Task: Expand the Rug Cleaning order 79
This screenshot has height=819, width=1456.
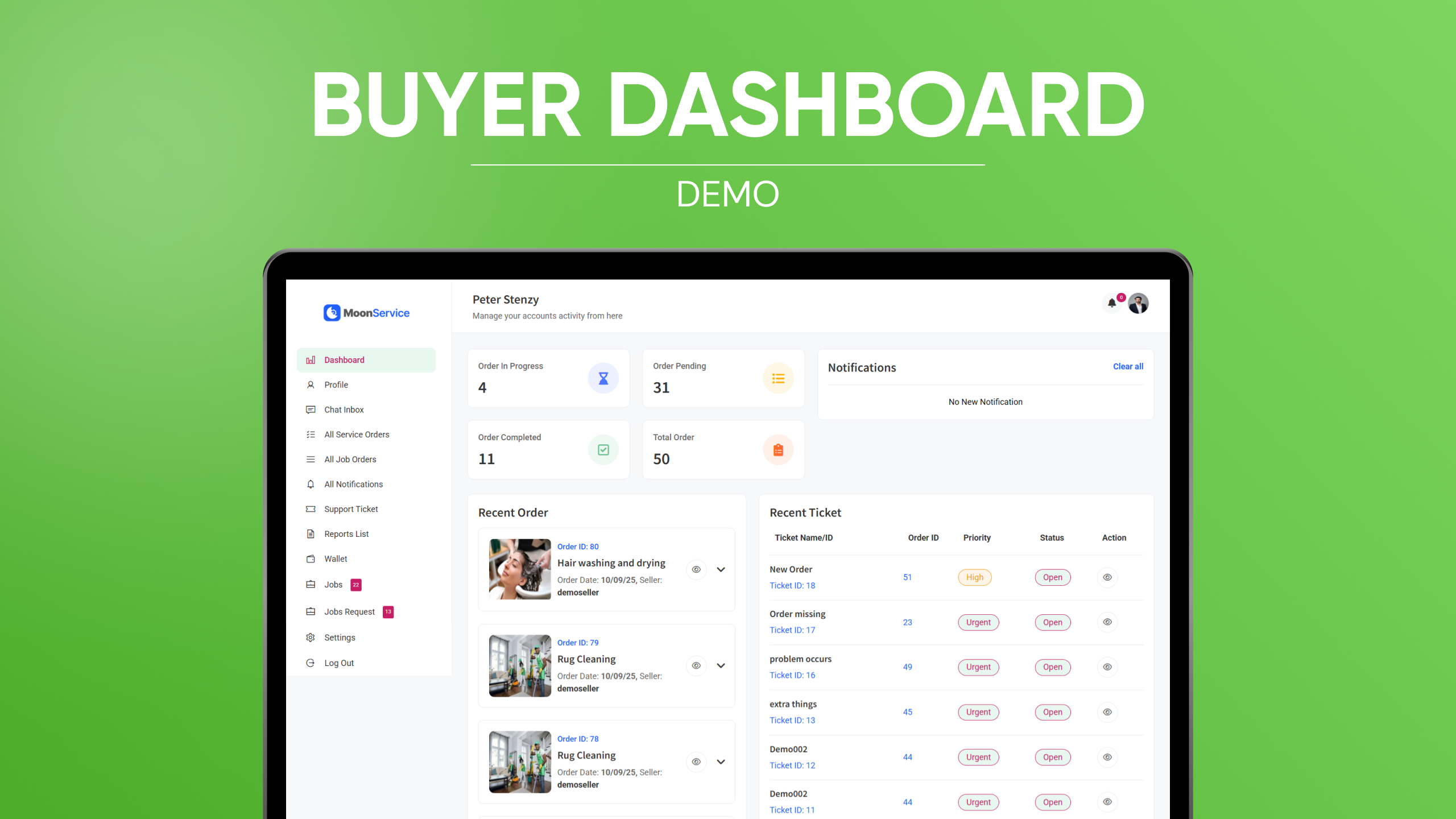Action: pos(721,665)
